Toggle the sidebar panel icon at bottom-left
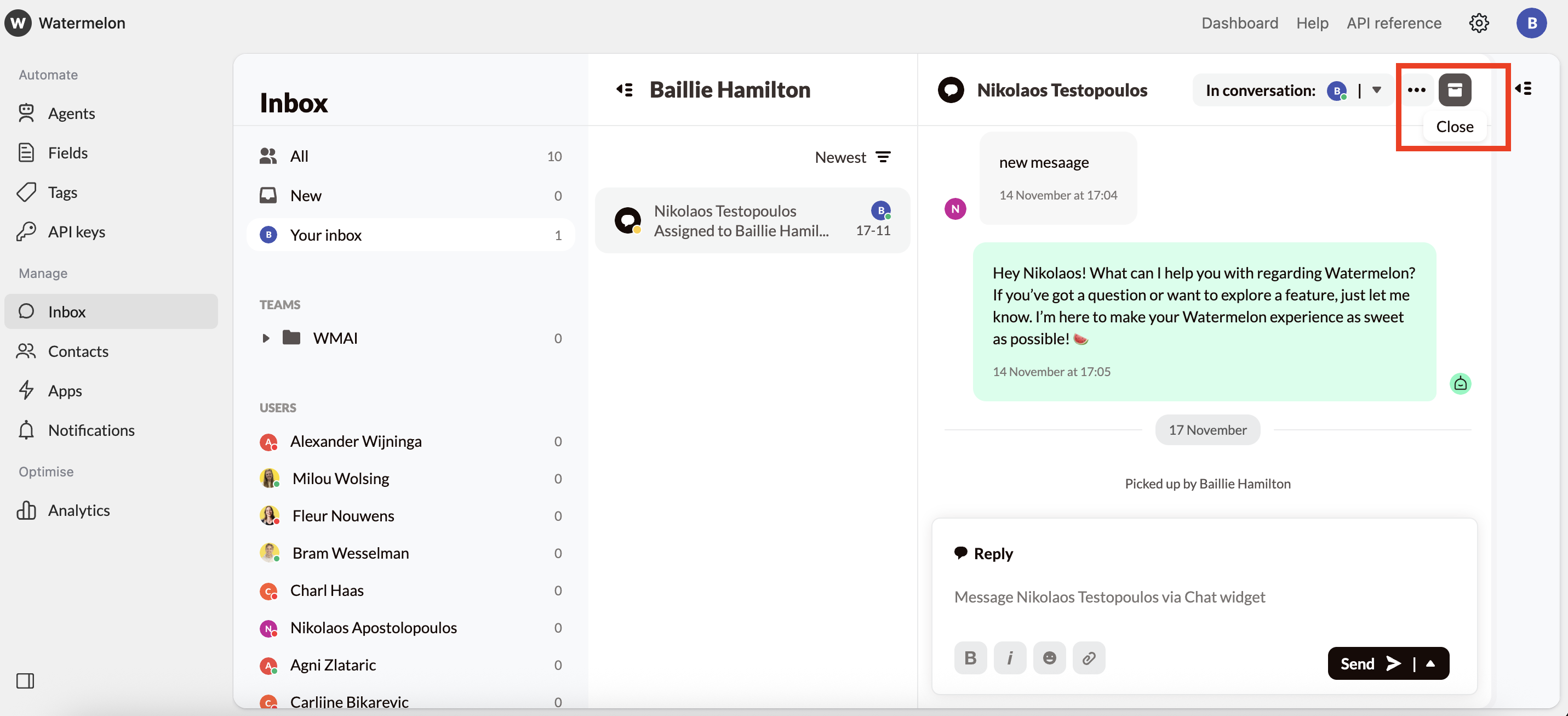 (x=25, y=681)
